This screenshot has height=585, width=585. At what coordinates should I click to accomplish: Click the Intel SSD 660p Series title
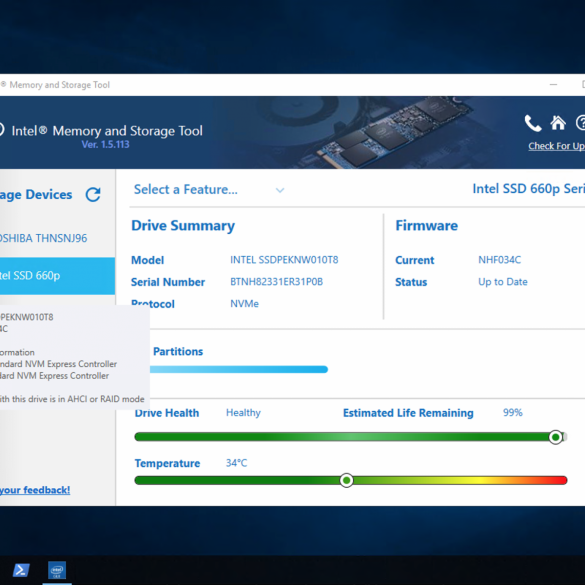tap(529, 189)
